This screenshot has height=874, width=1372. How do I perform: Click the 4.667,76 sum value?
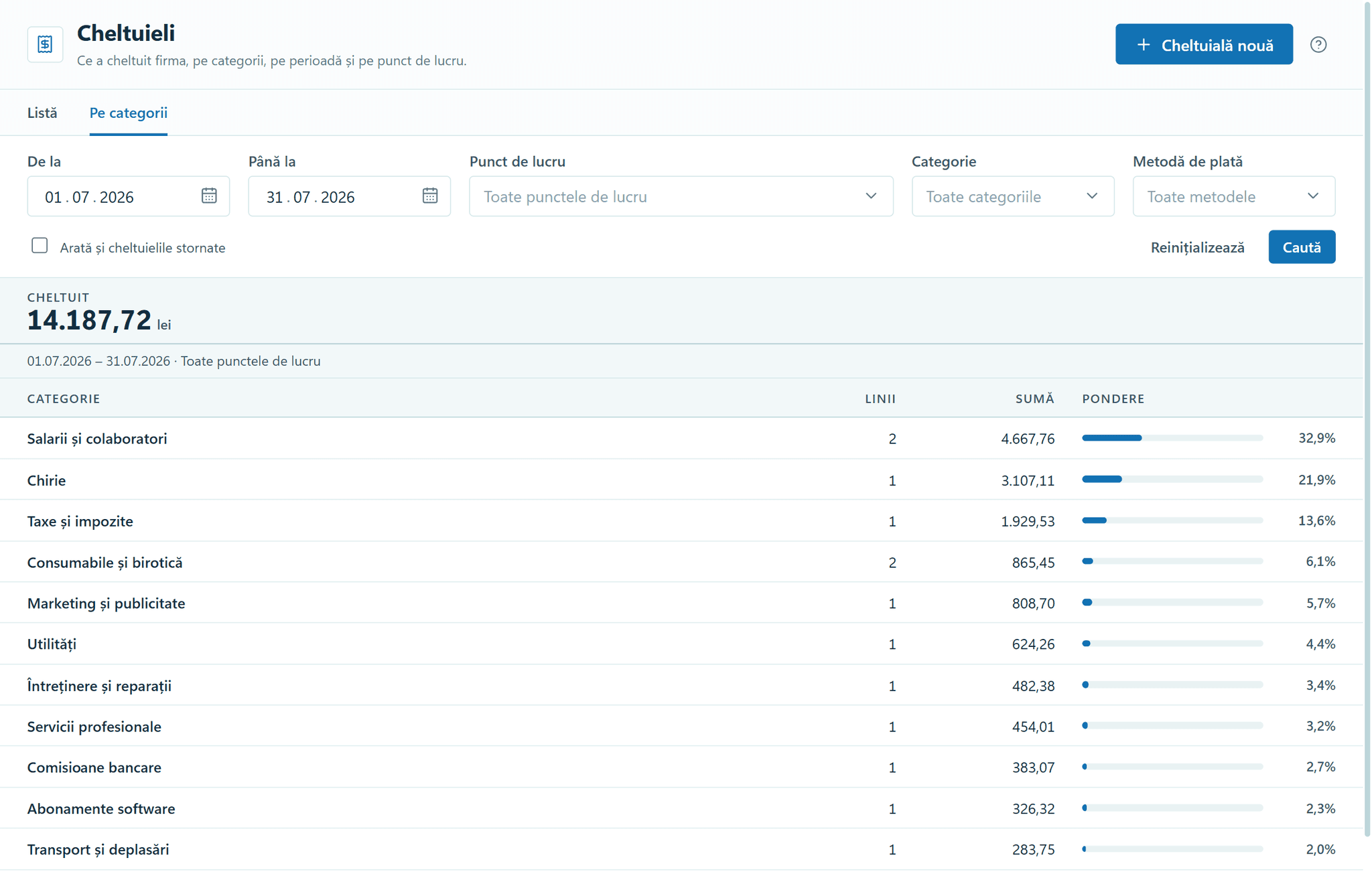point(1028,439)
